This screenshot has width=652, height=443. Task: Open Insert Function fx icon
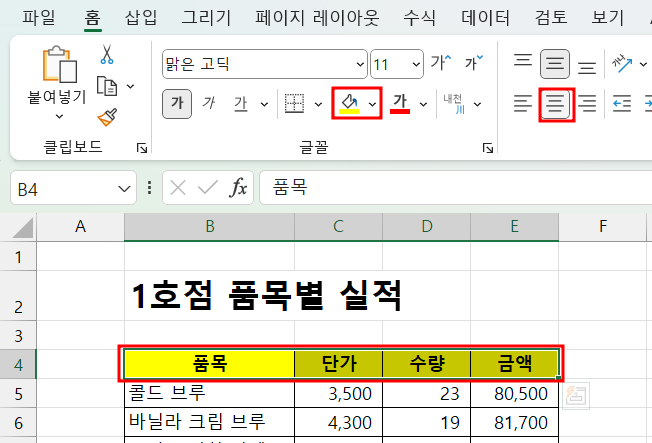(x=238, y=188)
